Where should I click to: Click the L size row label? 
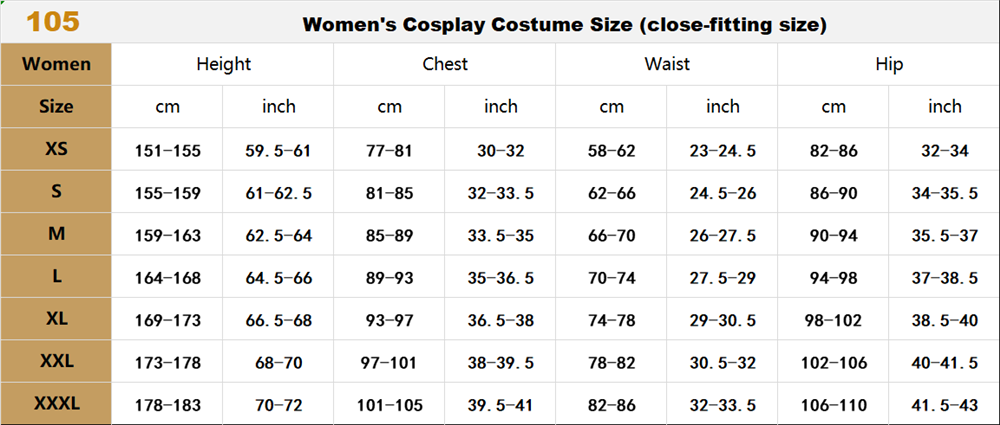click(x=56, y=276)
